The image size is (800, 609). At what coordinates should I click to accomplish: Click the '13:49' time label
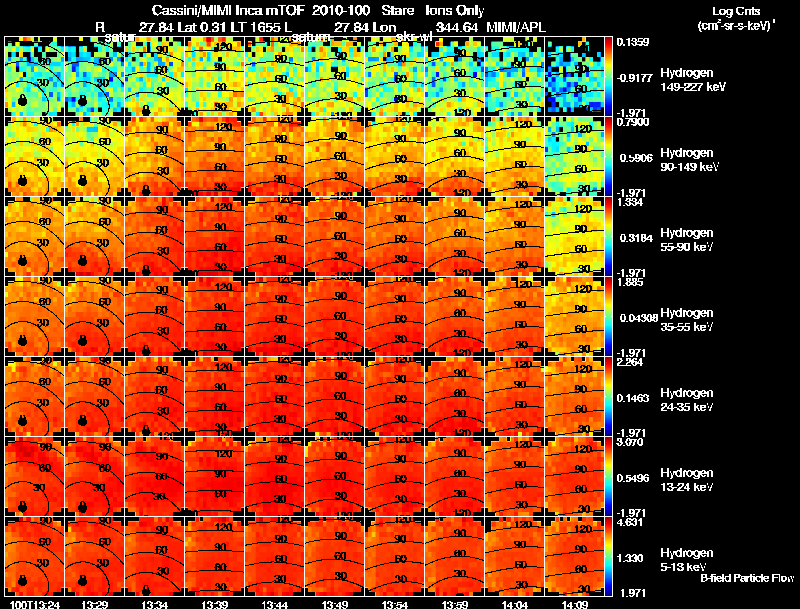335,604
